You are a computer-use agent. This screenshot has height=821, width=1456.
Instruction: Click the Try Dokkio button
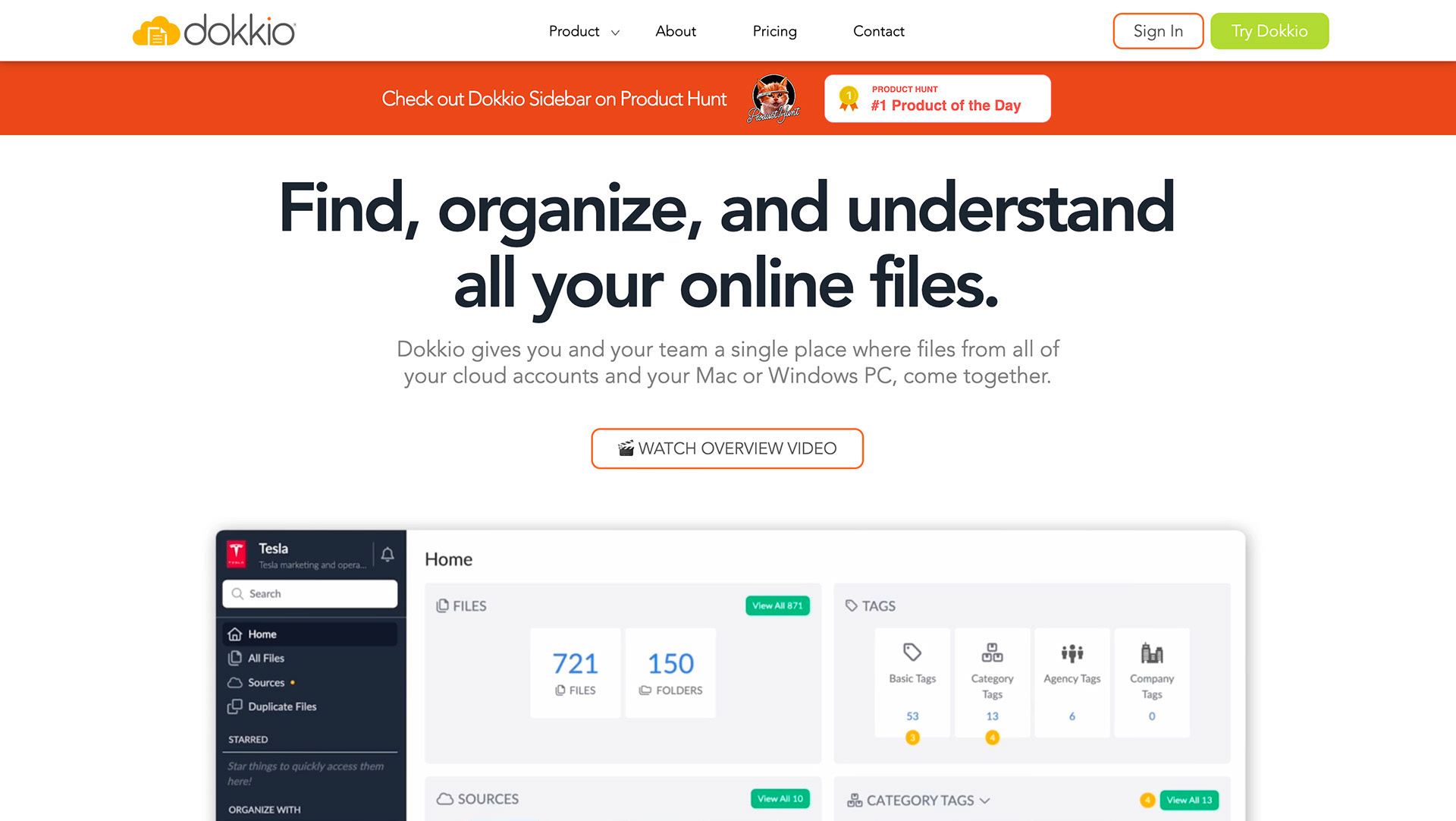click(1269, 31)
